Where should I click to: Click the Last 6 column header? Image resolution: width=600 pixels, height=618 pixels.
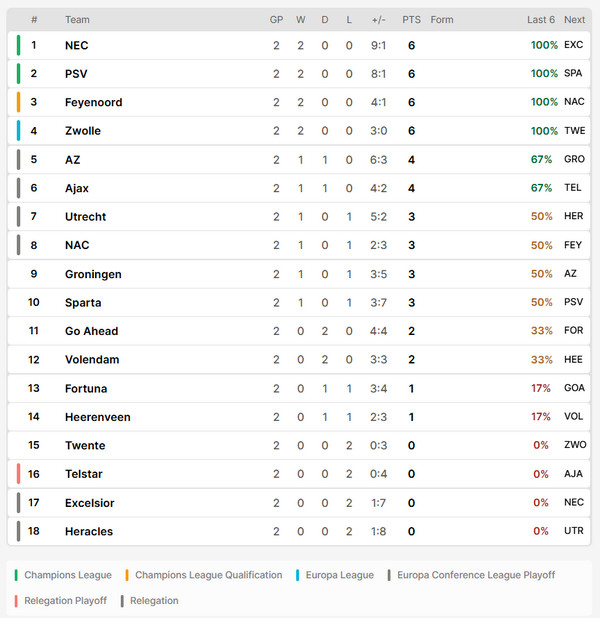541,20
